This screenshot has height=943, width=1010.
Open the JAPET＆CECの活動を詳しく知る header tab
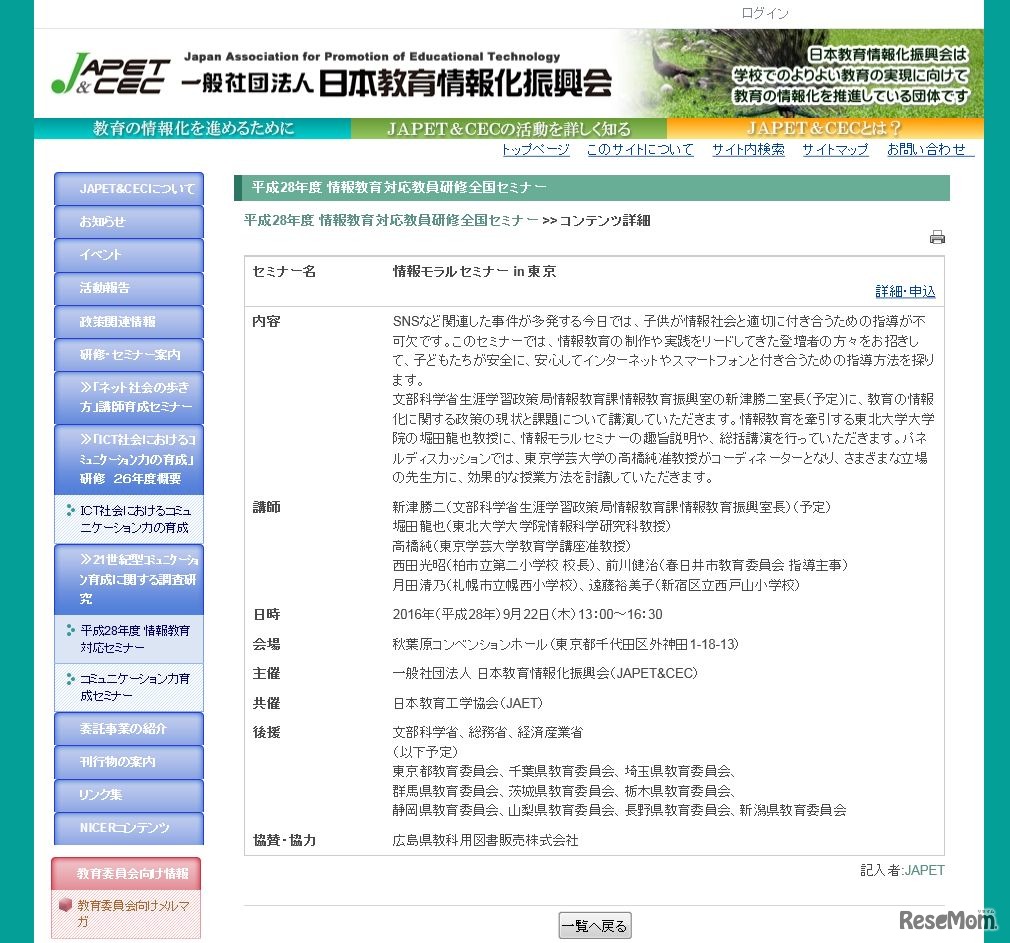(508, 129)
